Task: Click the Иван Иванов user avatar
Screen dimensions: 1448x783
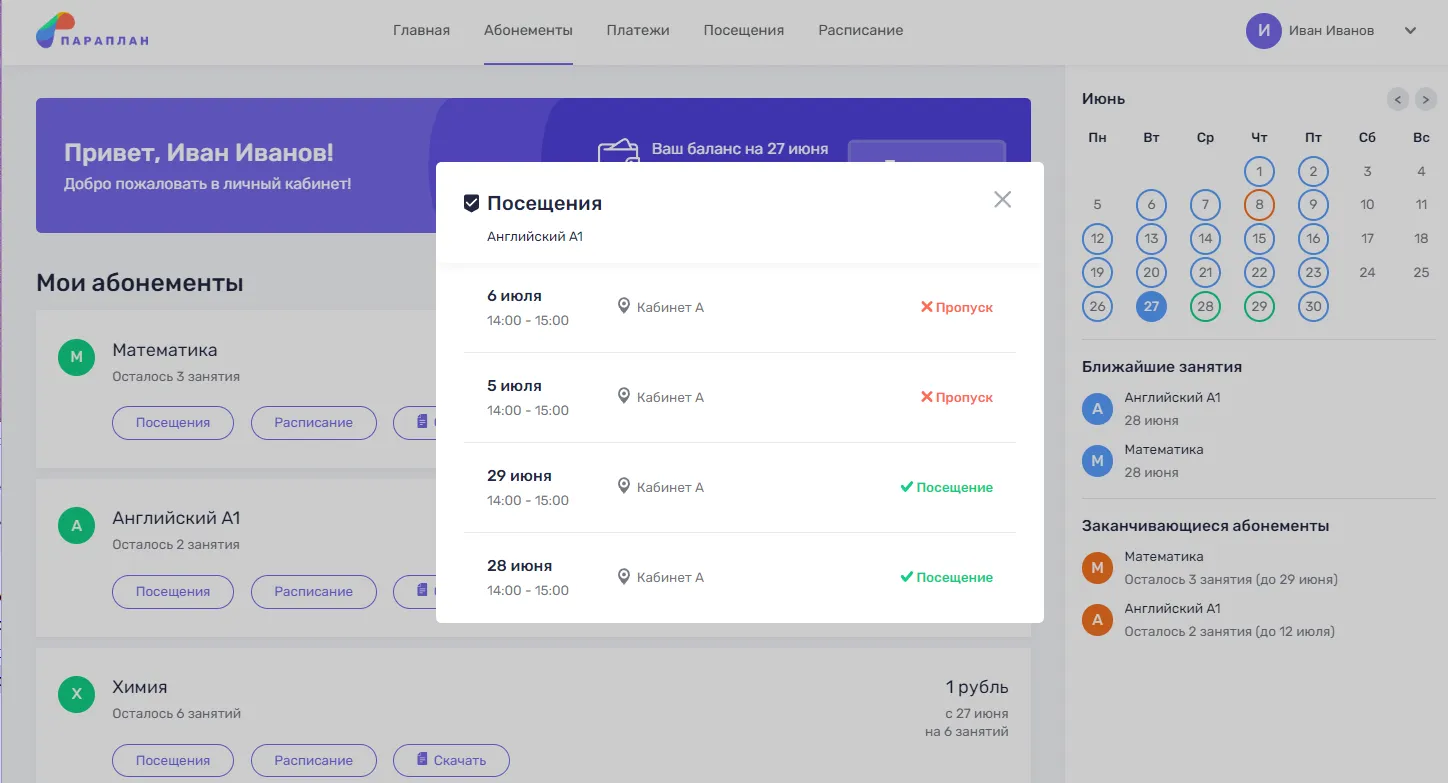Action: (1263, 31)
